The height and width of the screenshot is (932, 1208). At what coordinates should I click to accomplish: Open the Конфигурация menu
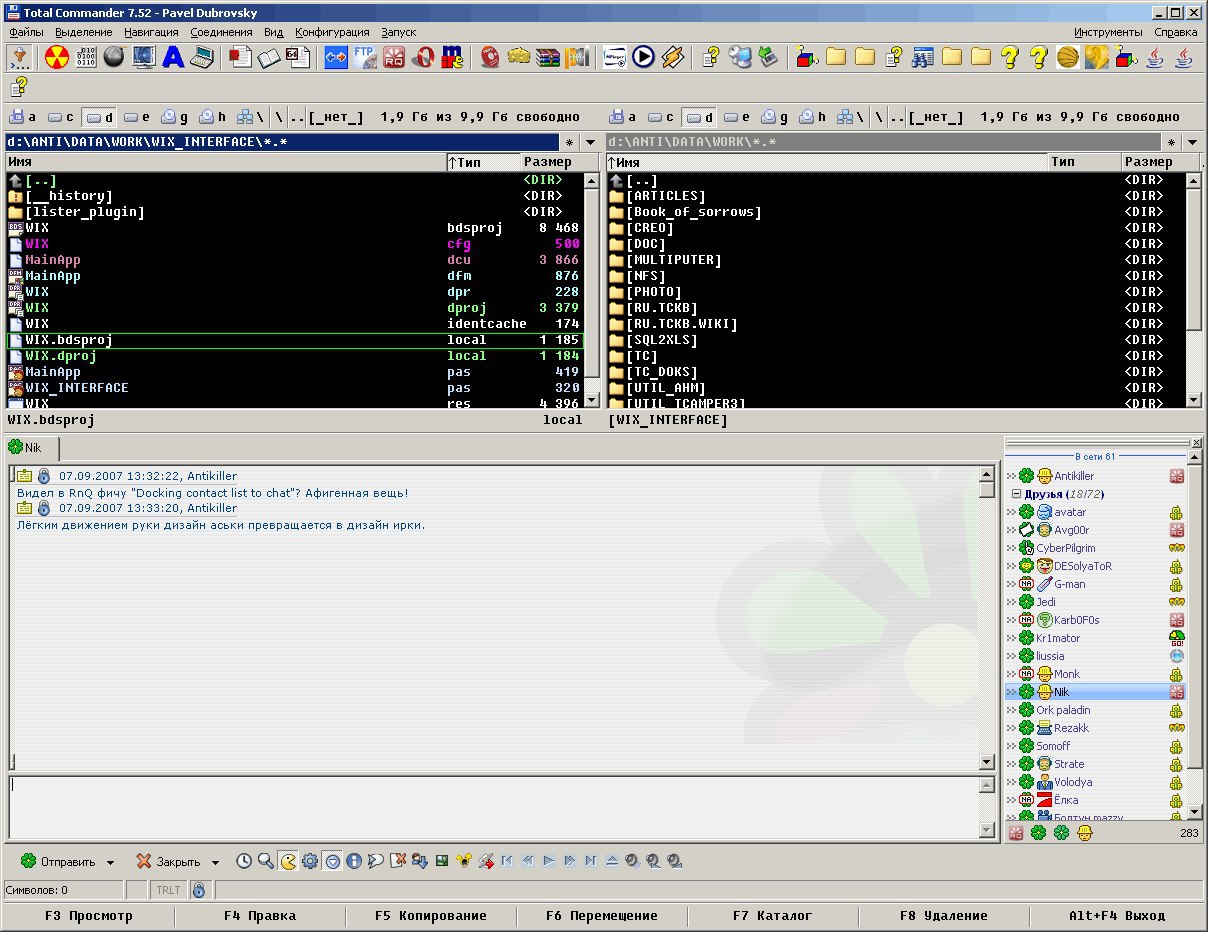tap(332, 32)
